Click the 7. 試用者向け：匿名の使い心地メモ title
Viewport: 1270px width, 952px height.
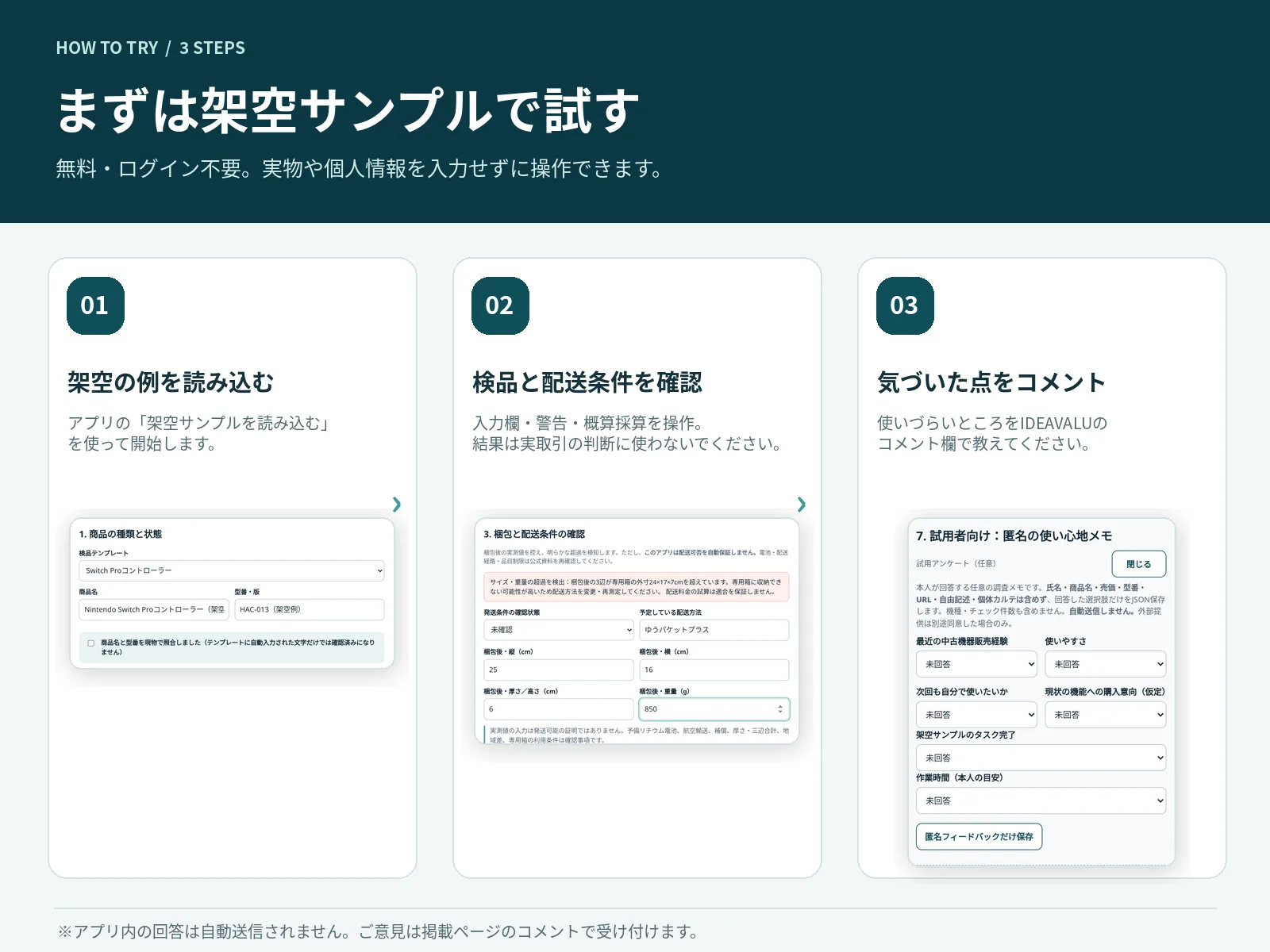point(1014,535)
